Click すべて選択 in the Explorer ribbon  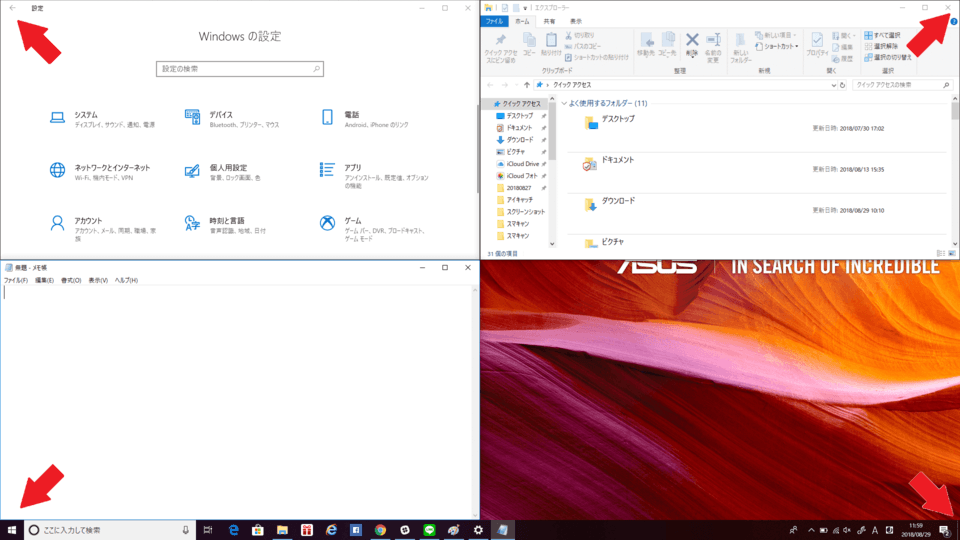(x=881, y=35)
